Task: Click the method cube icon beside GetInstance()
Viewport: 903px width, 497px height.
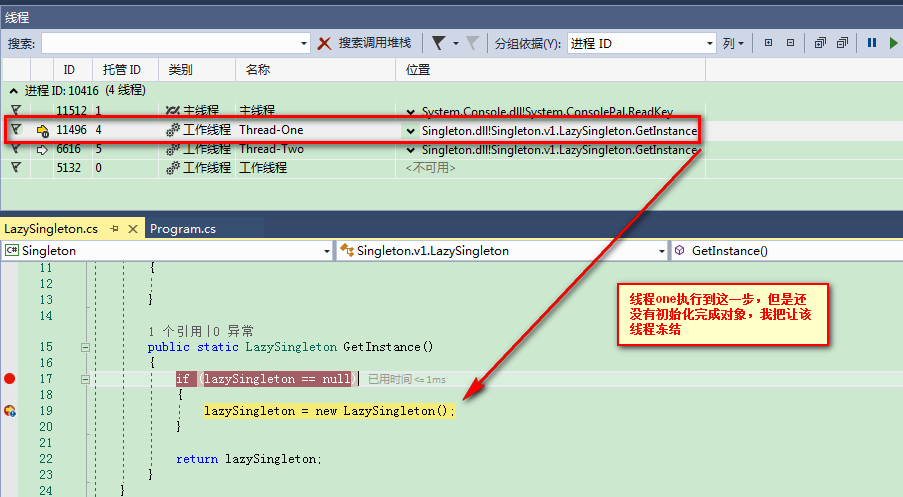Action: tap(680, 250)
